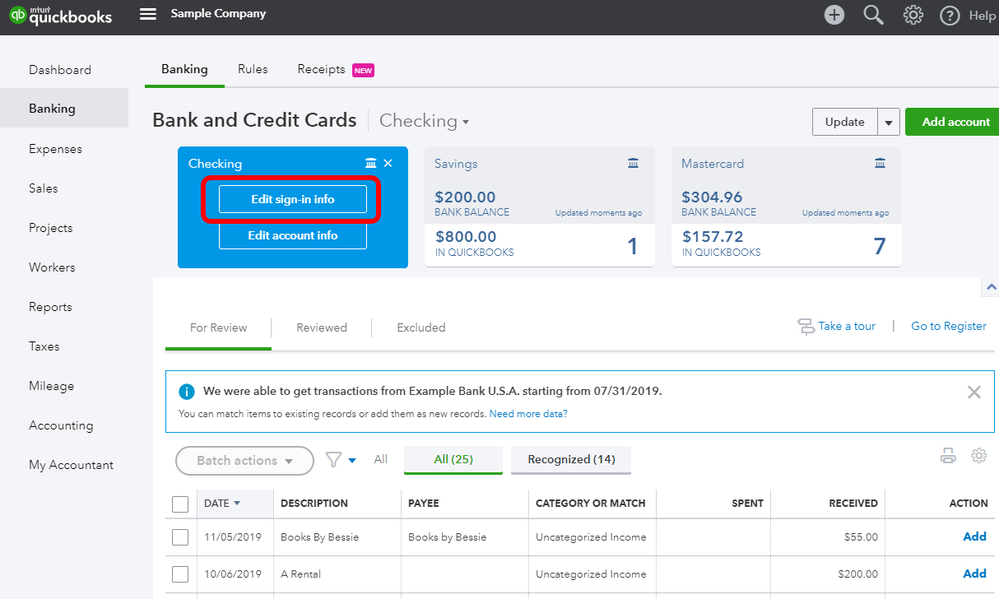The height and width of the screenshot is (599, 999).
Task: Go to Dashboard in sidebar
Action: point(60,69)
